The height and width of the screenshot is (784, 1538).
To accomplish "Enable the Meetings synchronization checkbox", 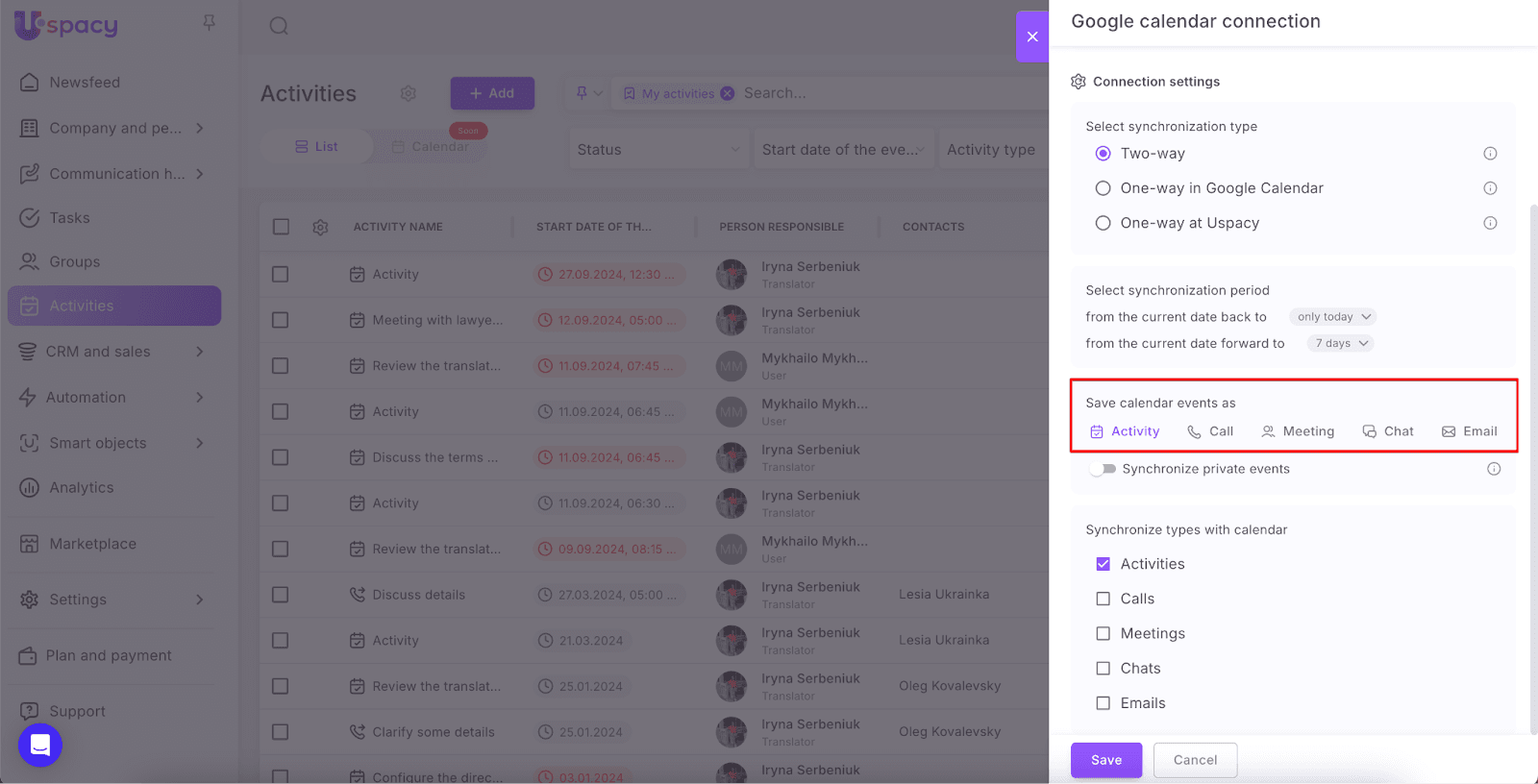I will tap(1104, 633).
